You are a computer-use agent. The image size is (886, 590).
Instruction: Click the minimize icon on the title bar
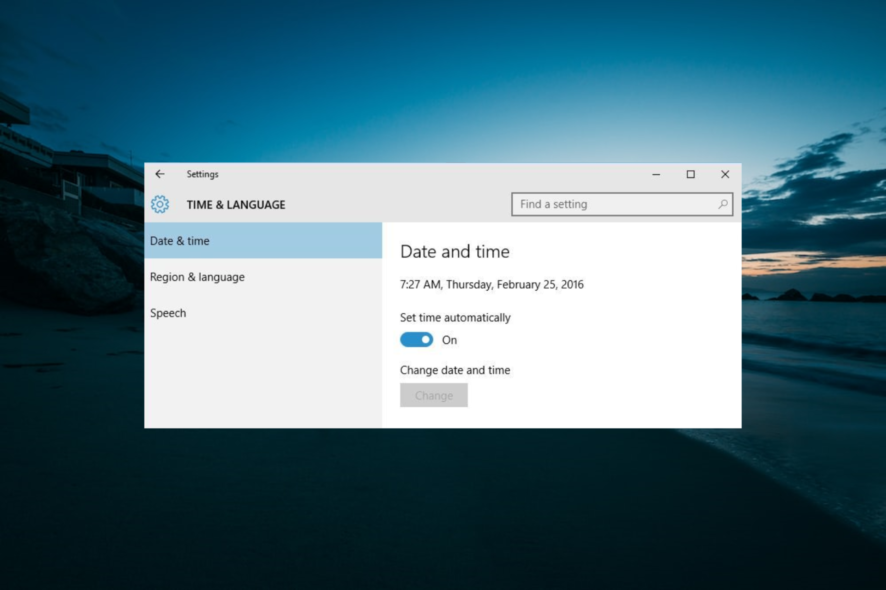point(656,173)
